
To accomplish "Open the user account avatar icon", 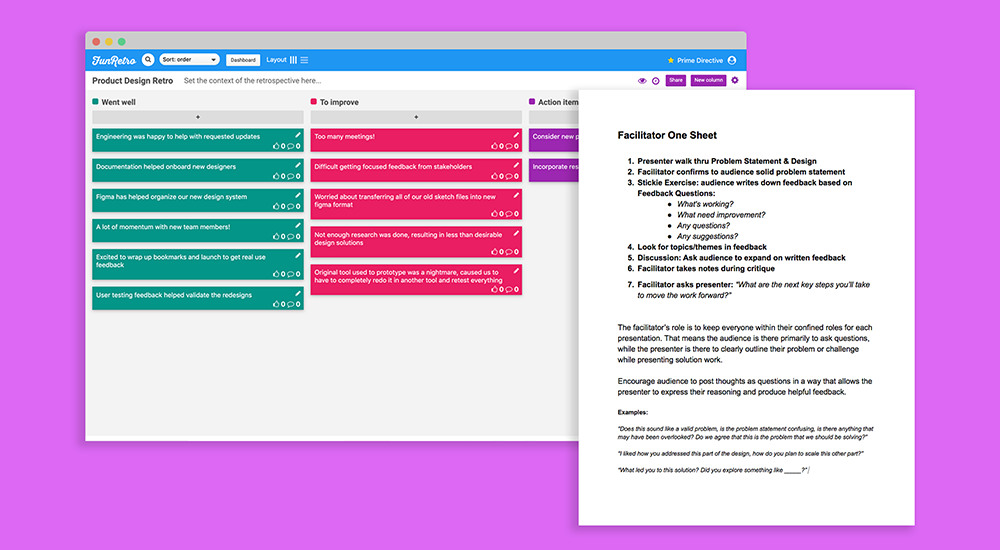I will 732,60.
